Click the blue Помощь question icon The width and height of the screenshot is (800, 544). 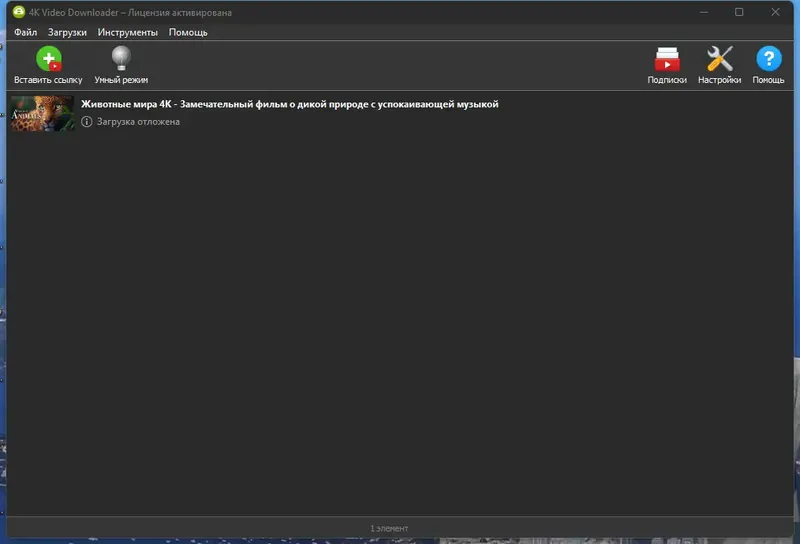768,59
